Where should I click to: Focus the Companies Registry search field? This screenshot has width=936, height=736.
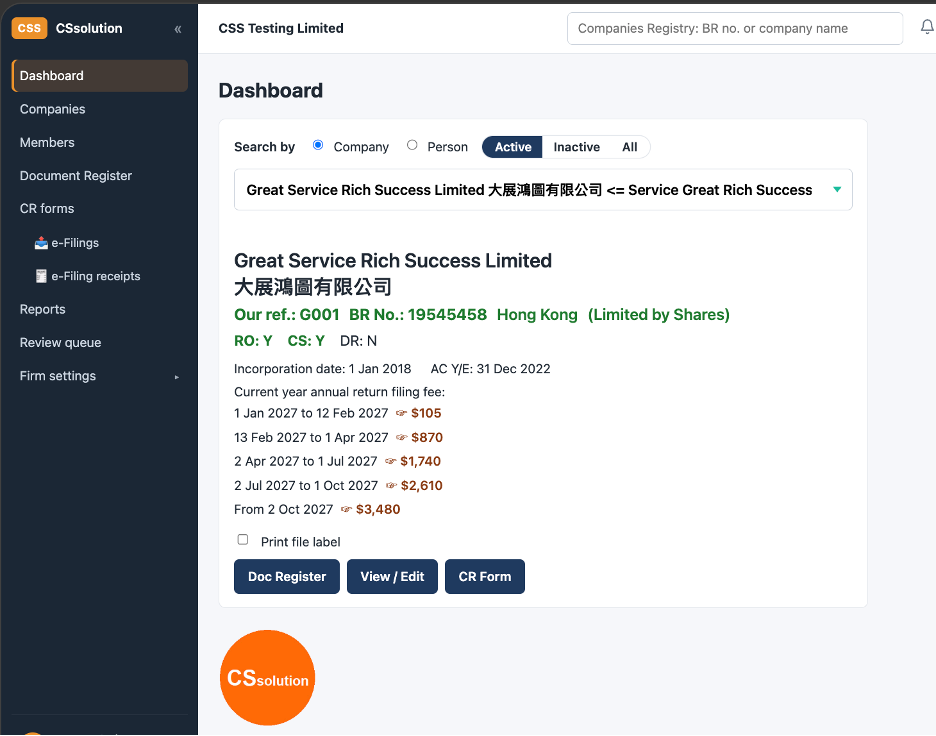pos(735,29)
